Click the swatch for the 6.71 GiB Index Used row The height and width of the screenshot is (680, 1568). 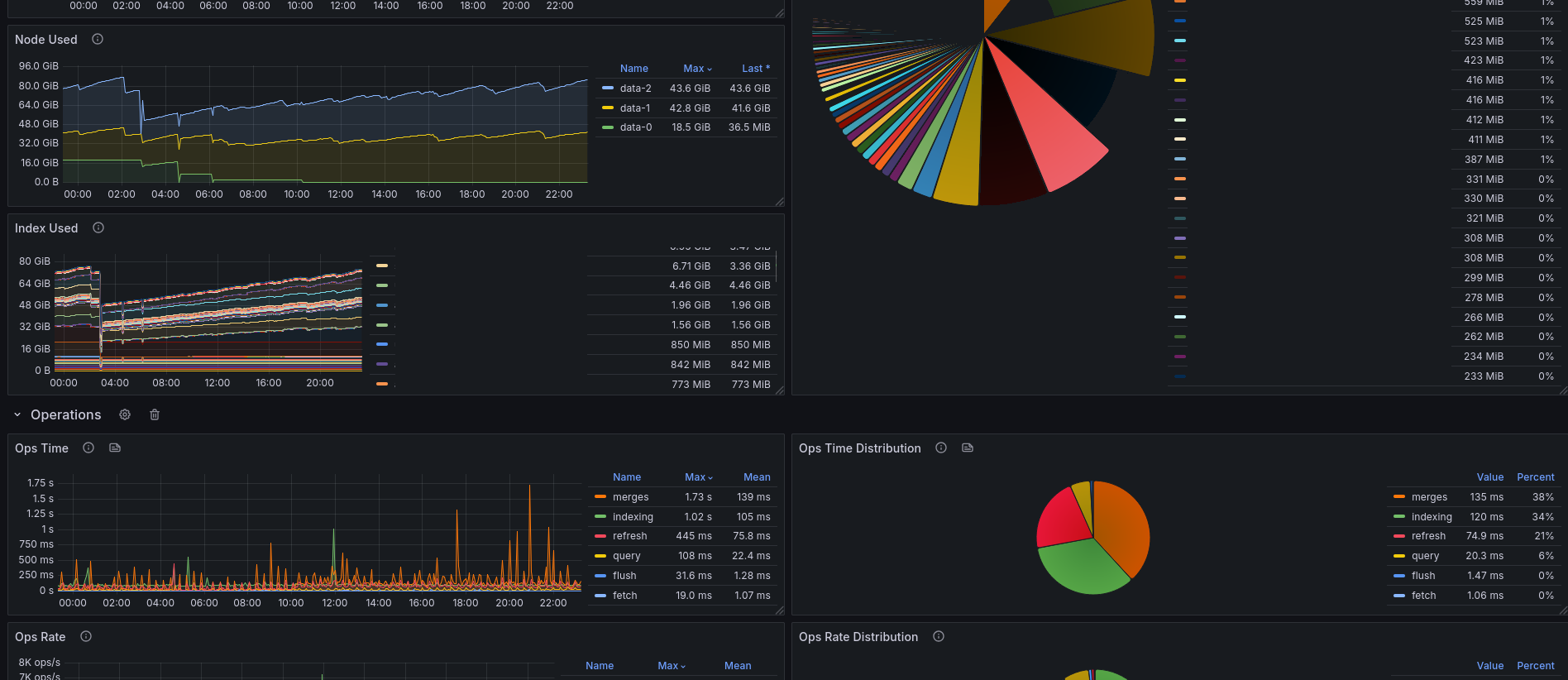pyautogui.click(x=382, y=266)
